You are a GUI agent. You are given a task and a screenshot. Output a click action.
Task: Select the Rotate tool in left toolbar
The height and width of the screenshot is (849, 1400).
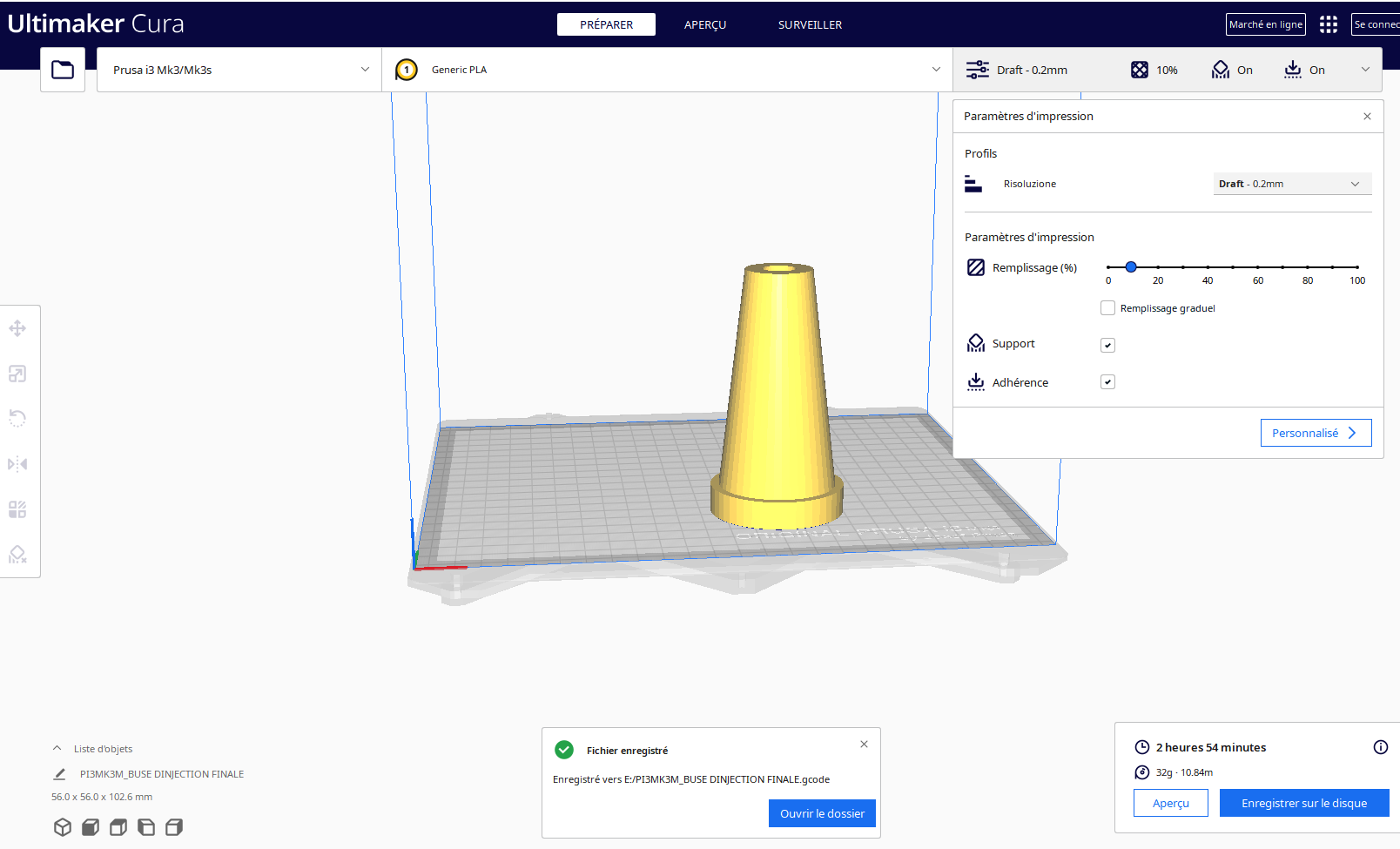pyautogui.click(x=17, y=419)
